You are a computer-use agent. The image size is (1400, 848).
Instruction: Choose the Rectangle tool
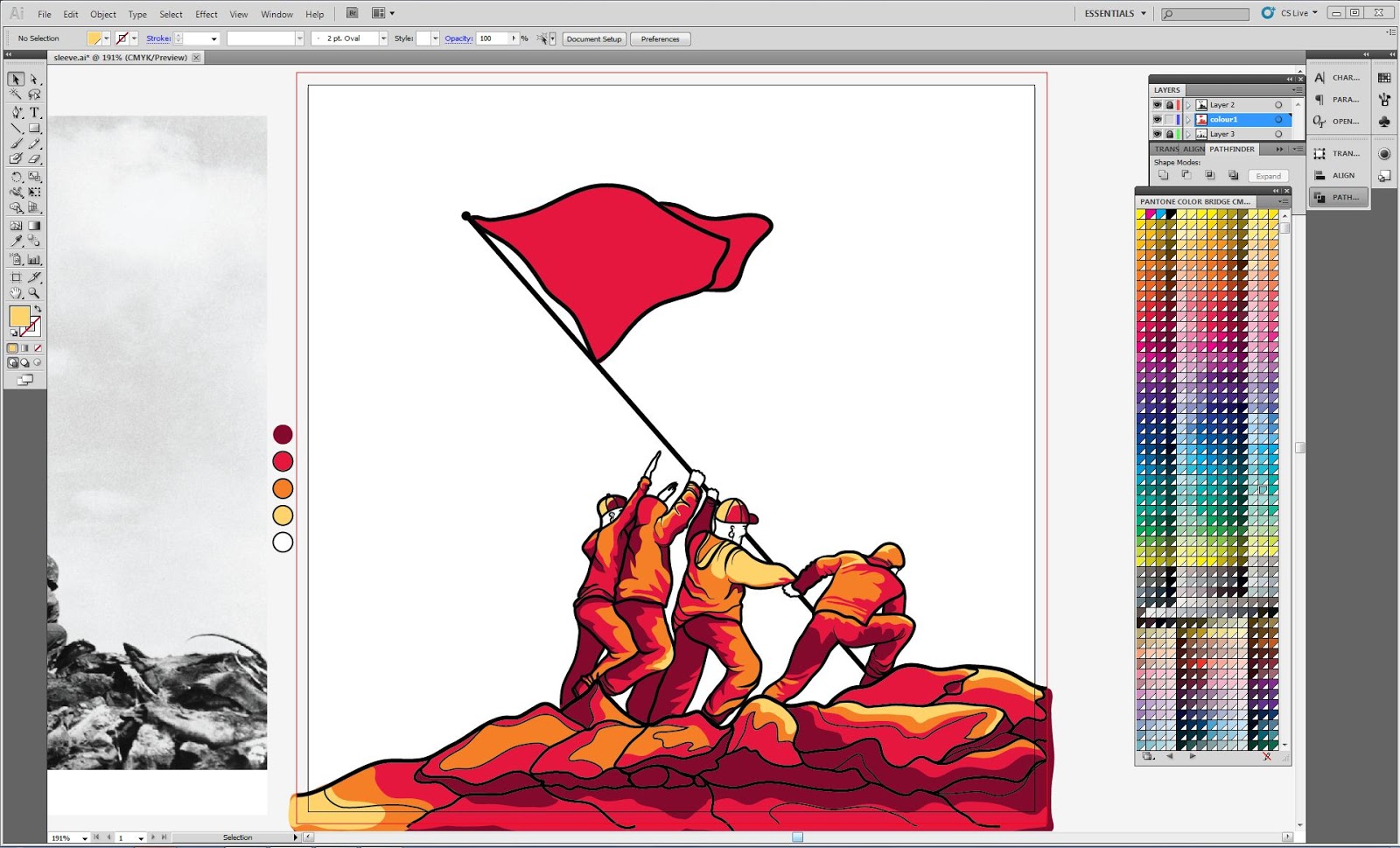click(34, 128)
